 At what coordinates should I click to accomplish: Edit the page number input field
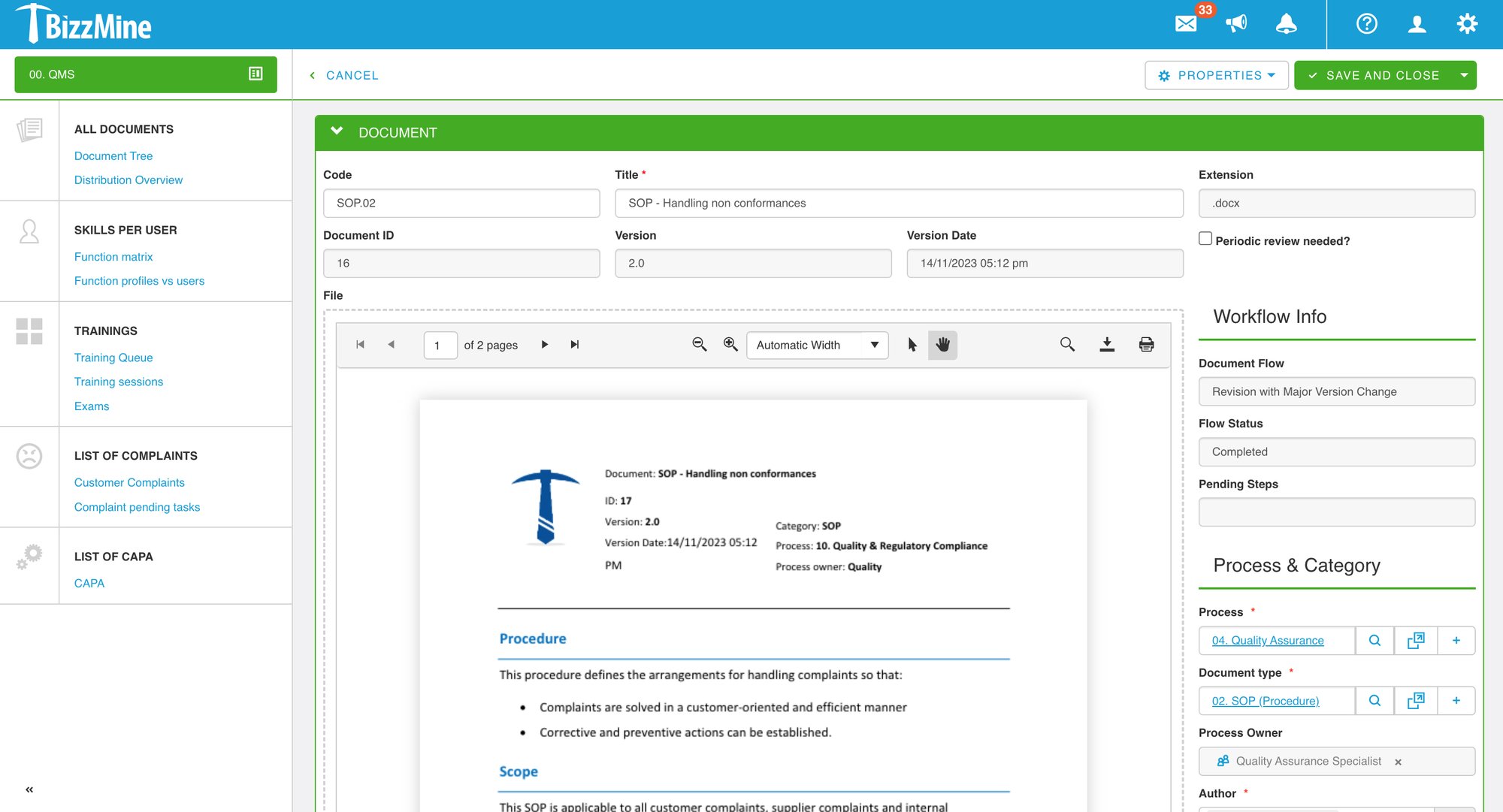pyautogui.click(x=440, y=344)
